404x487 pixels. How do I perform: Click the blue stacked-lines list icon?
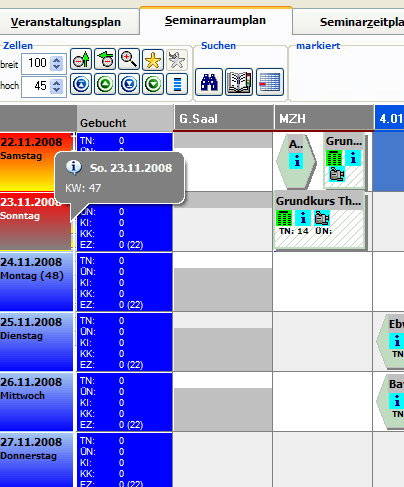177,84
